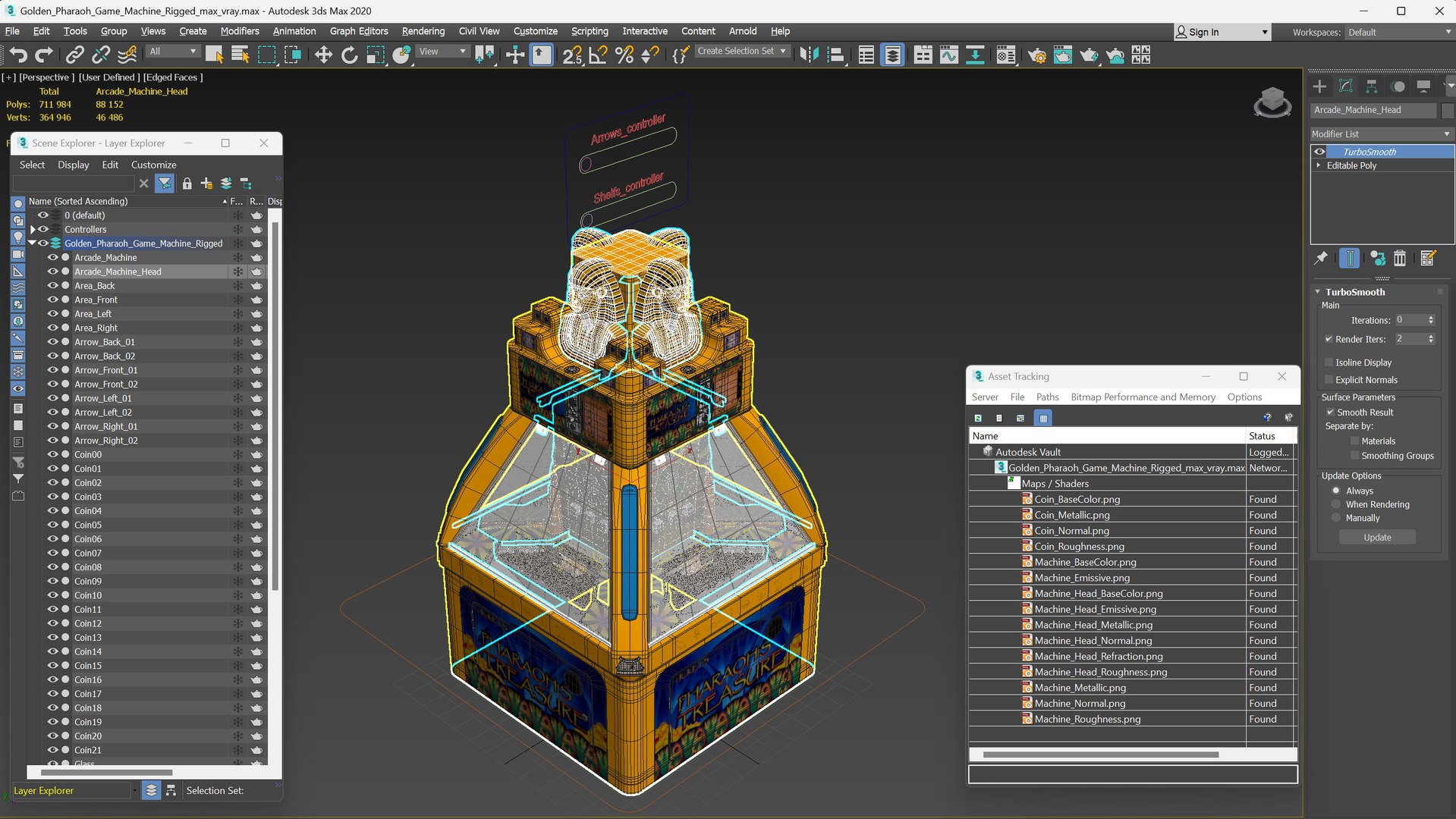Toggle the Isoline Display checkbox
Viewport: 1456px width, 819px height.
click(x=1329, y=362)
